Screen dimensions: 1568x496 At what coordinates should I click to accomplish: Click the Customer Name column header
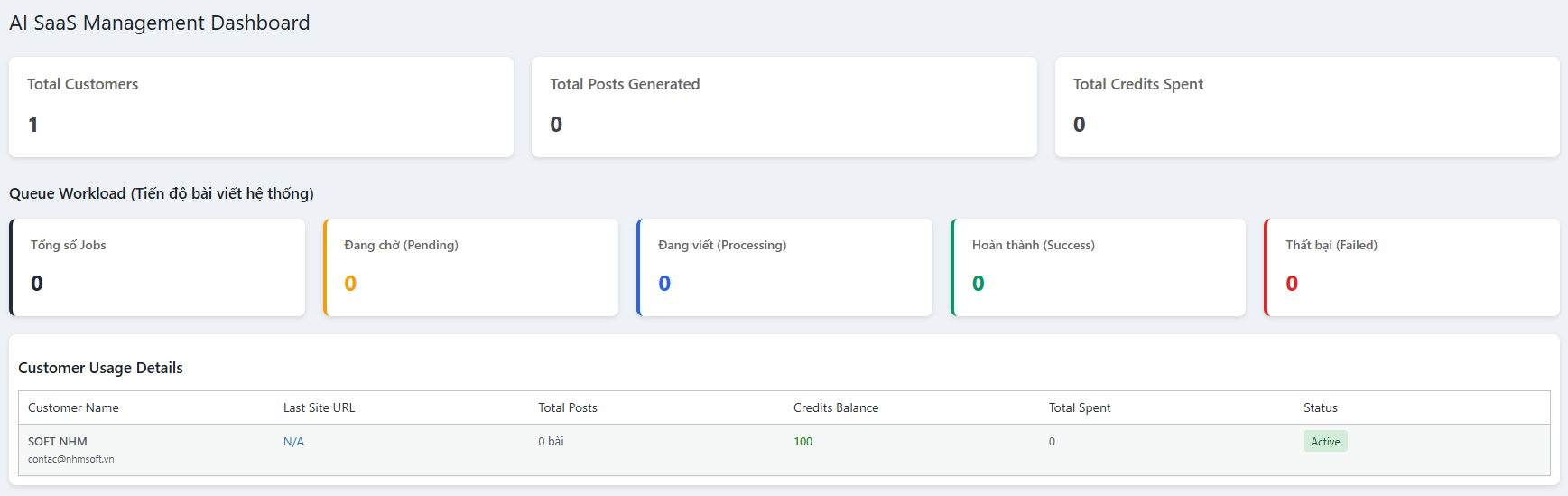coord(73,408)
